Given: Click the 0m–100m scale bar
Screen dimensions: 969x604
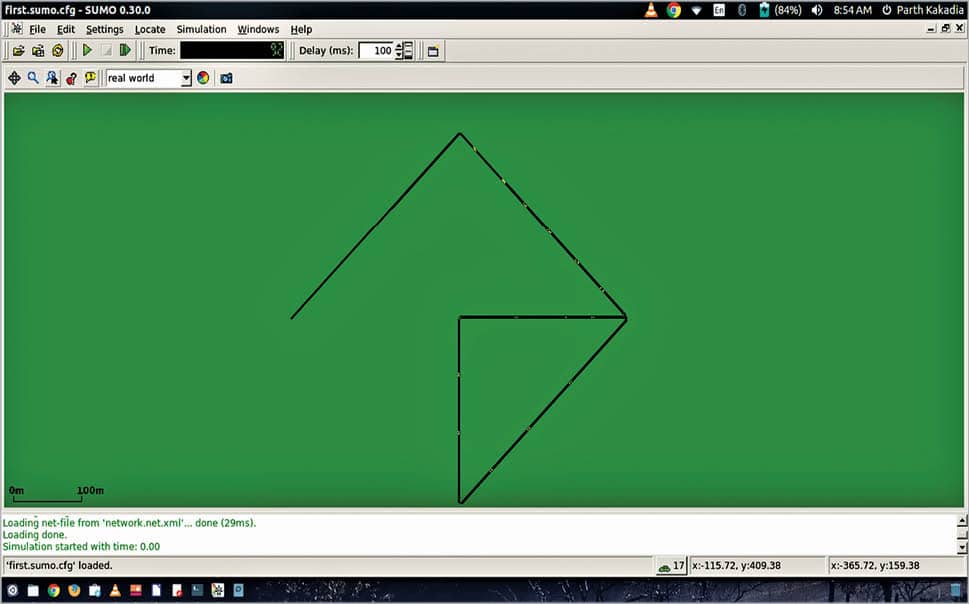Looking at the screenshot, I should [x=56, y=494].
